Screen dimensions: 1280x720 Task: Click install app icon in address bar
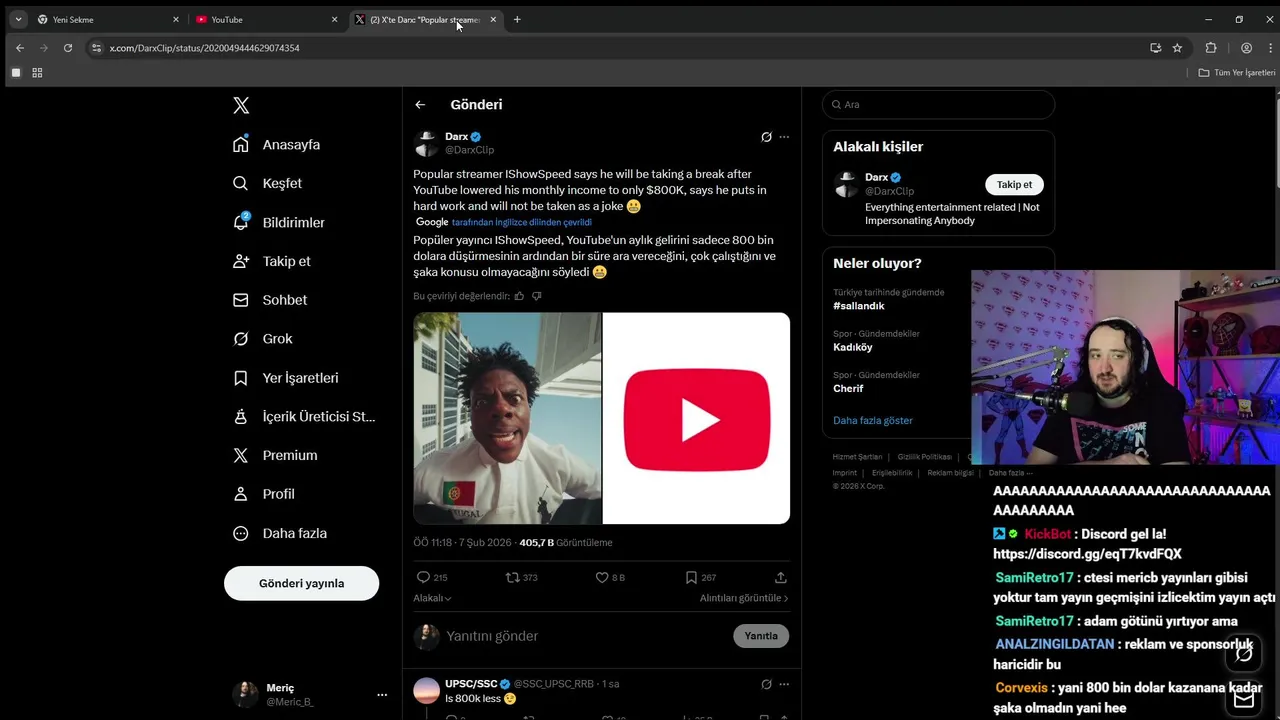(x=1155, y=47)
